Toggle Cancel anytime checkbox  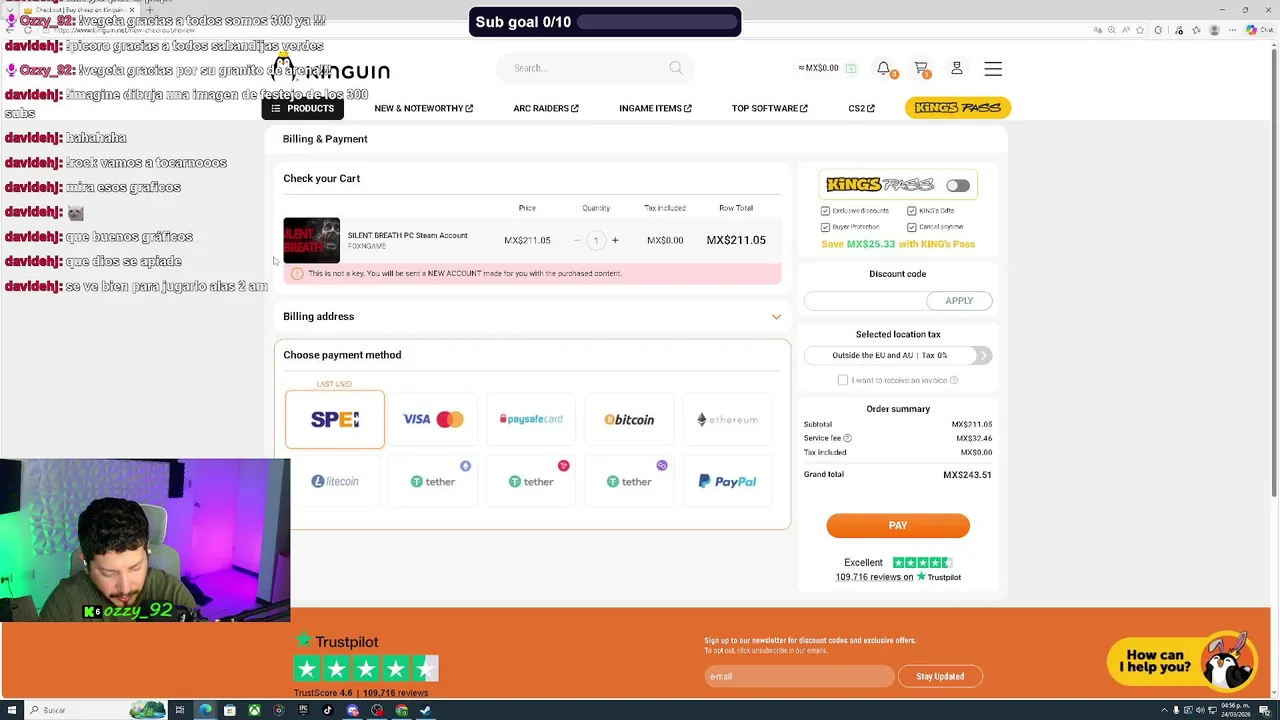(x=912, y=227)
